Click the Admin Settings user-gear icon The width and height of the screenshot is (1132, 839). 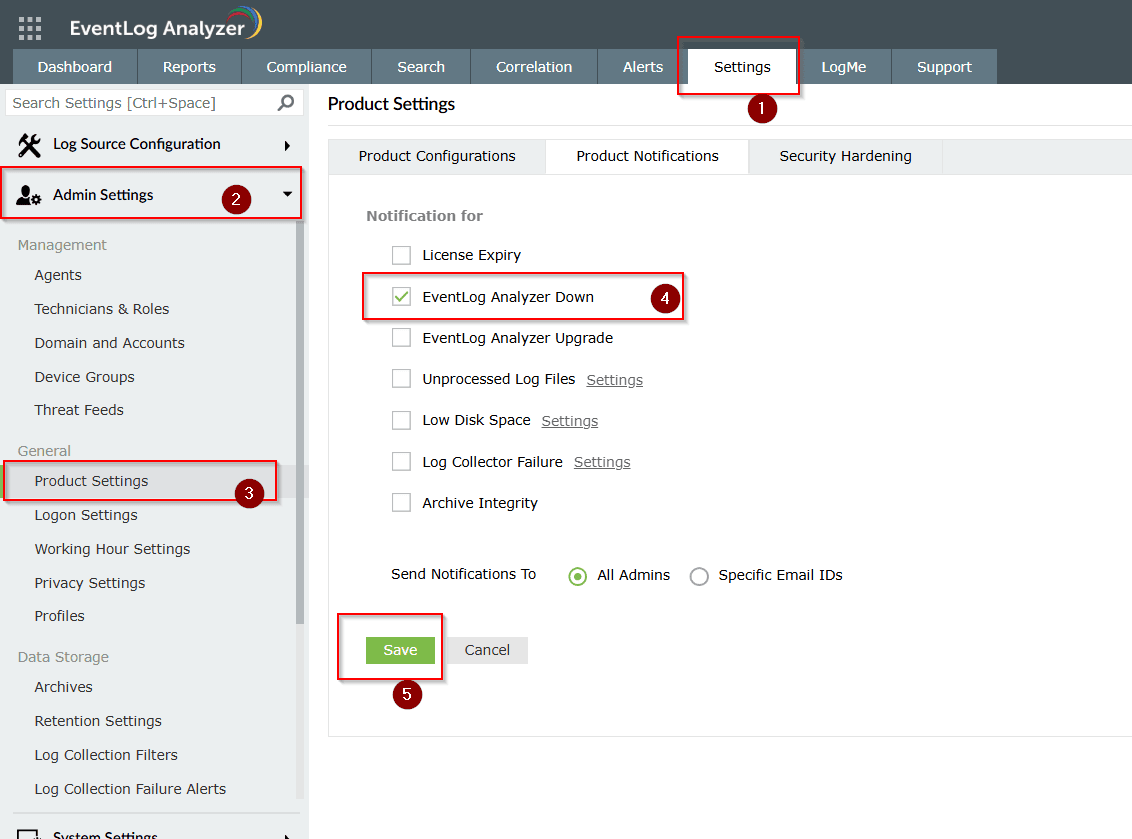pyautogui.click(x=29, y=196)
